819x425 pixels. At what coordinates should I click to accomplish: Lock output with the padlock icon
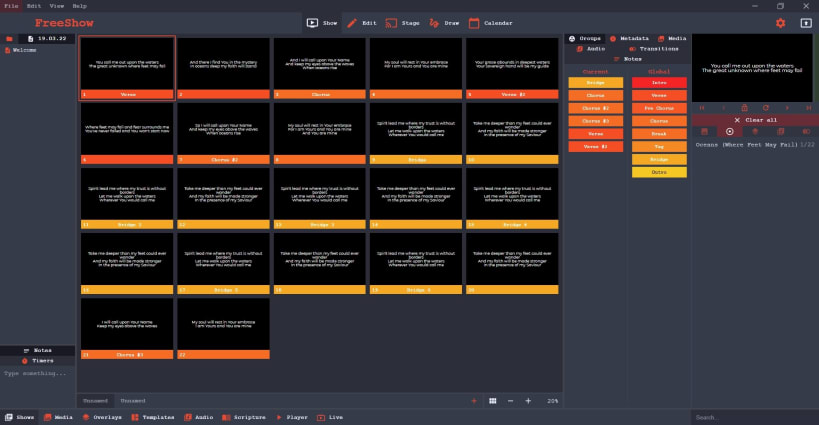click(744, 108)
